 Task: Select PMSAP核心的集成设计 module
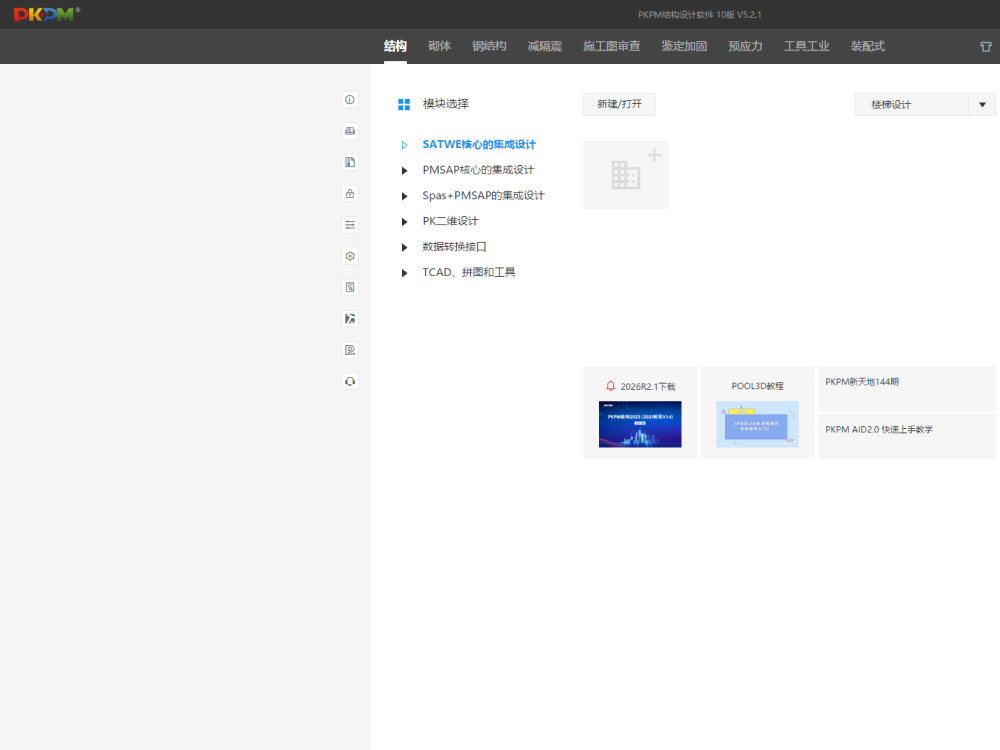point(478,170)
